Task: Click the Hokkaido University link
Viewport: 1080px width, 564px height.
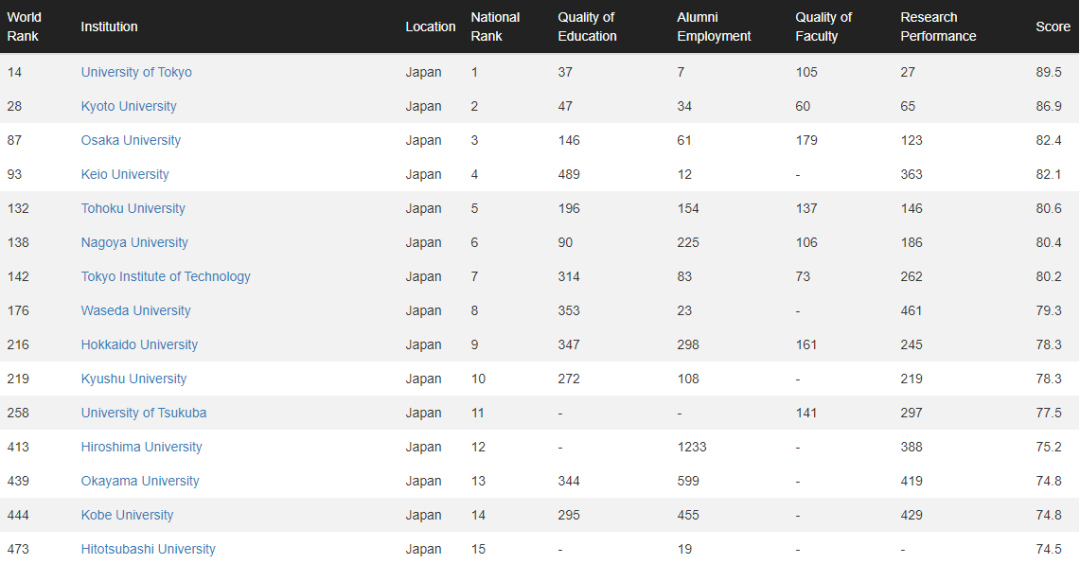Action: coord(139,344)
